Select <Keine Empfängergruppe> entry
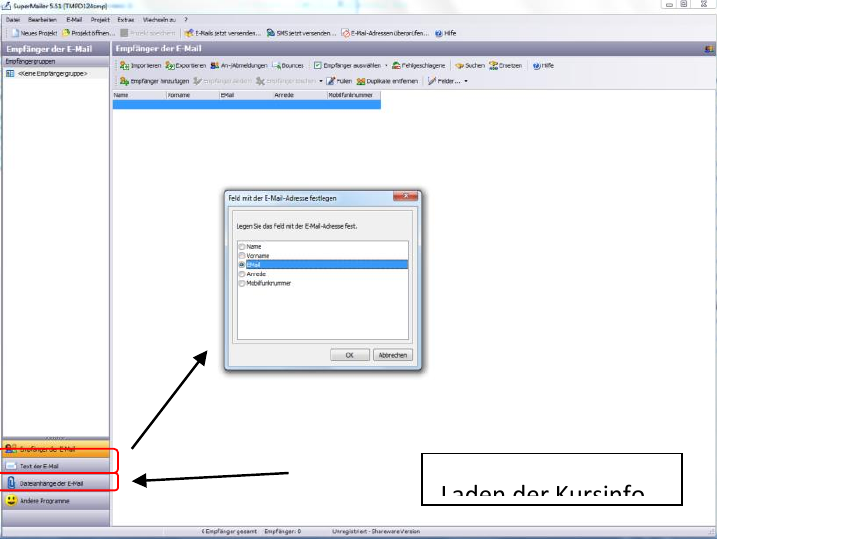This screenshot has width=845, height=545. 52,73
